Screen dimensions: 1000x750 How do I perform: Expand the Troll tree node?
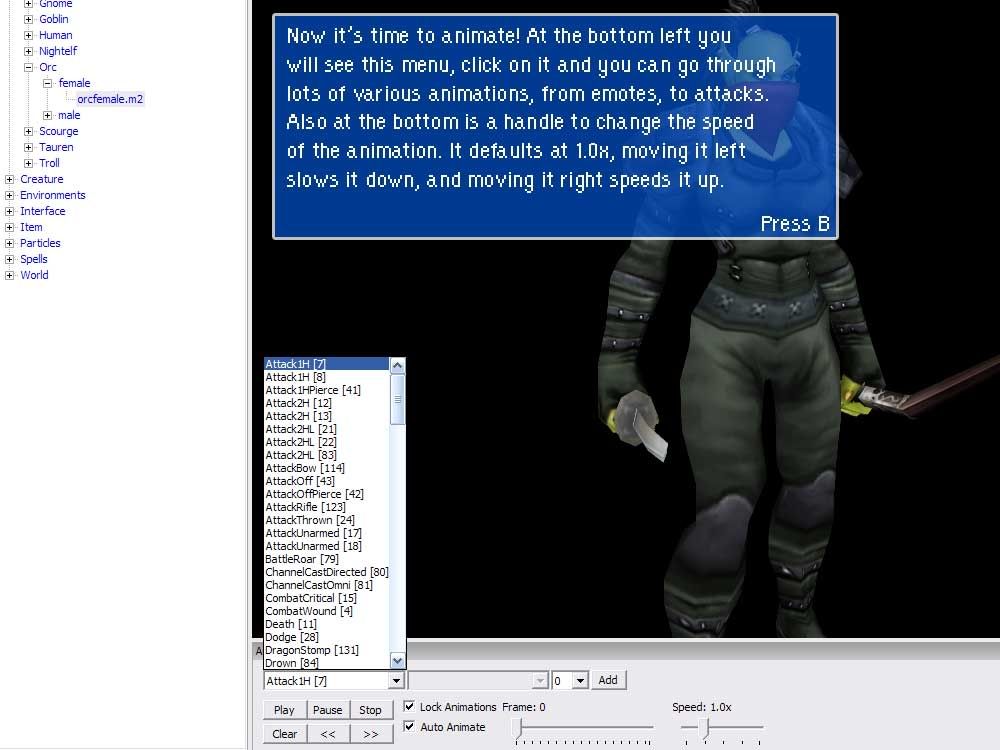point(28,163)
